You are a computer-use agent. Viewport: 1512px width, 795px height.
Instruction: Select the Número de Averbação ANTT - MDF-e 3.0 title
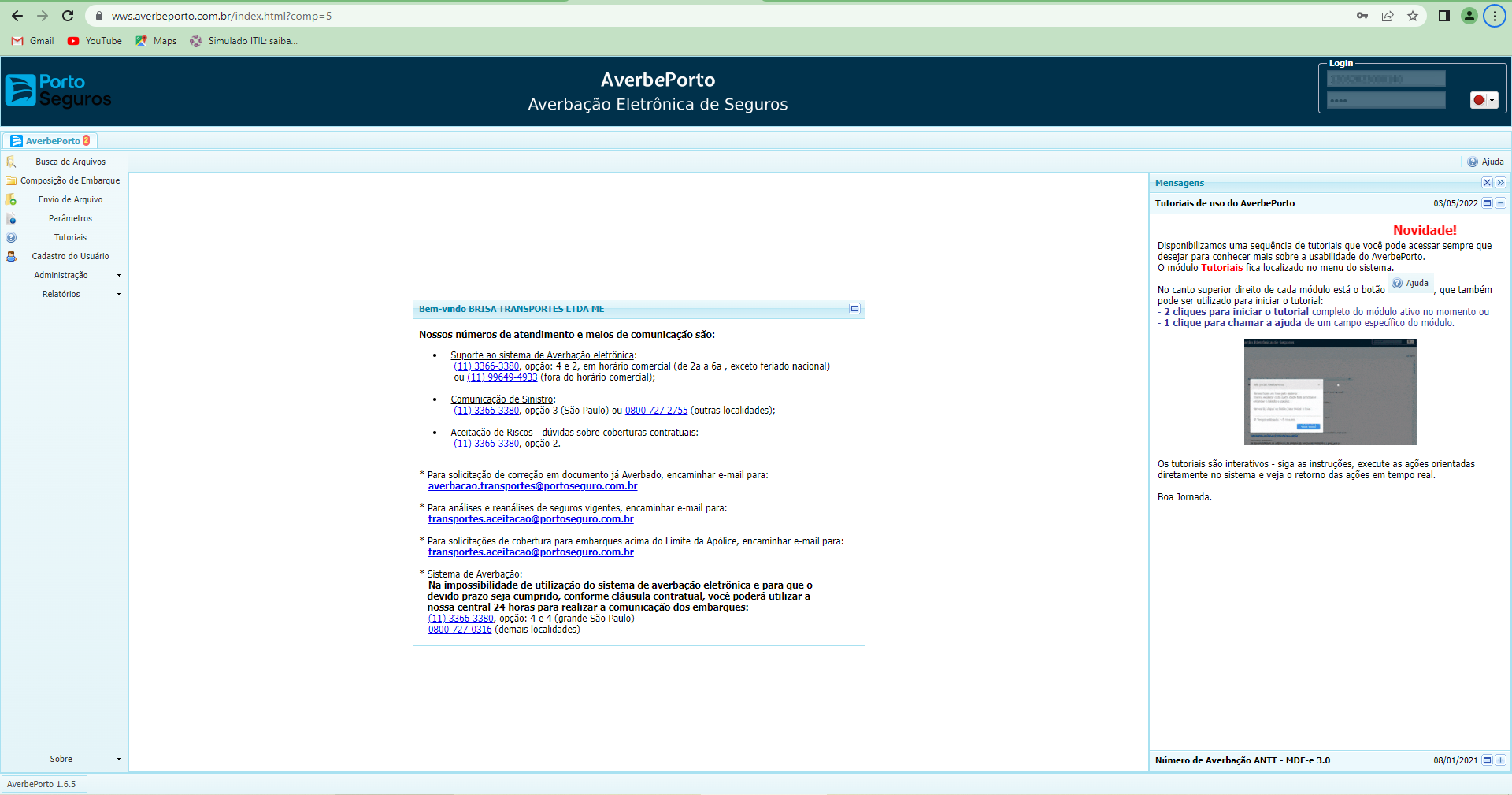tap(1242, 760)
